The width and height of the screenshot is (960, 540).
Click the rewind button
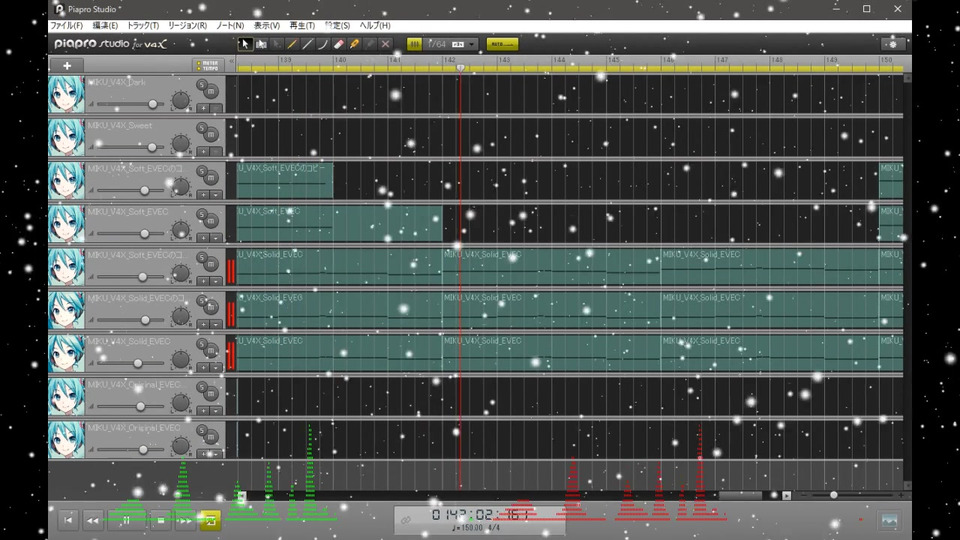(92, 520)
